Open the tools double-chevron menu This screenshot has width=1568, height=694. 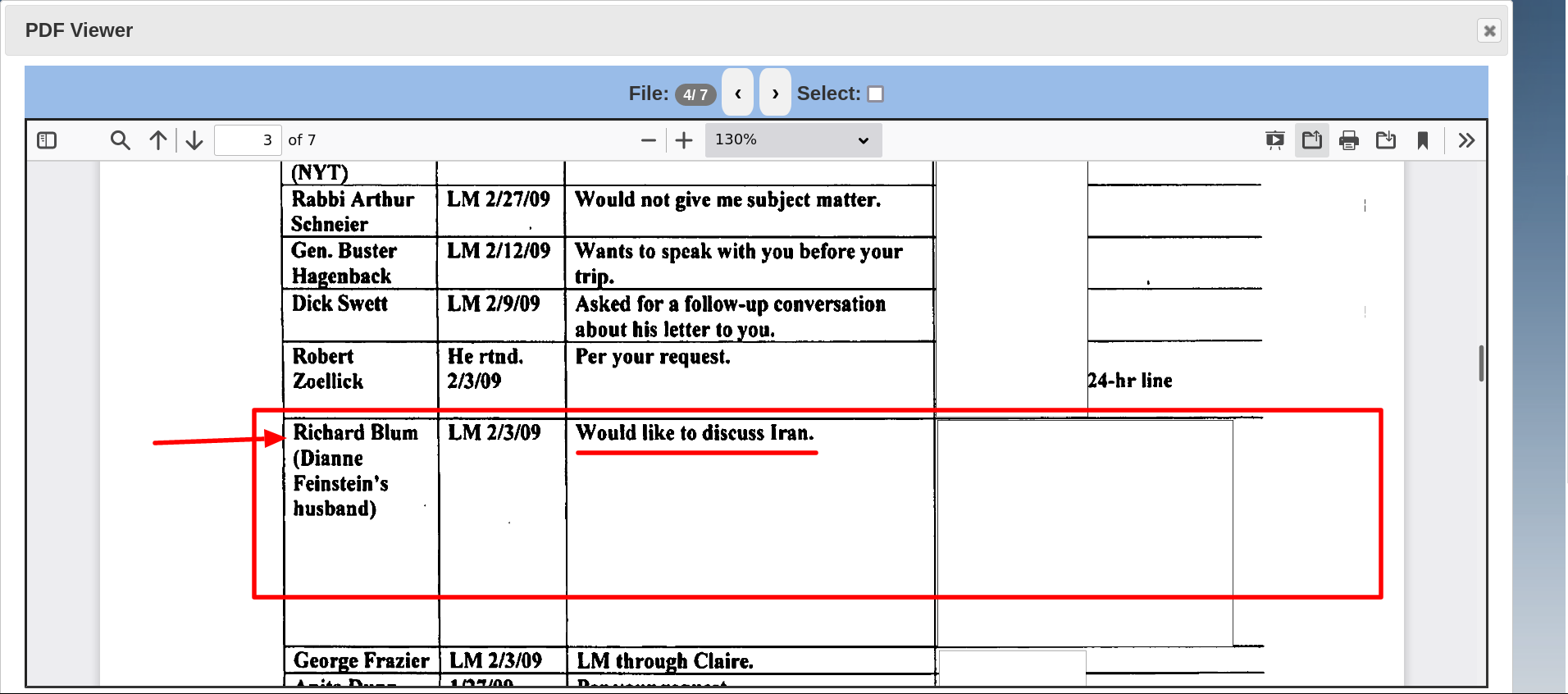coord(1466,140)
